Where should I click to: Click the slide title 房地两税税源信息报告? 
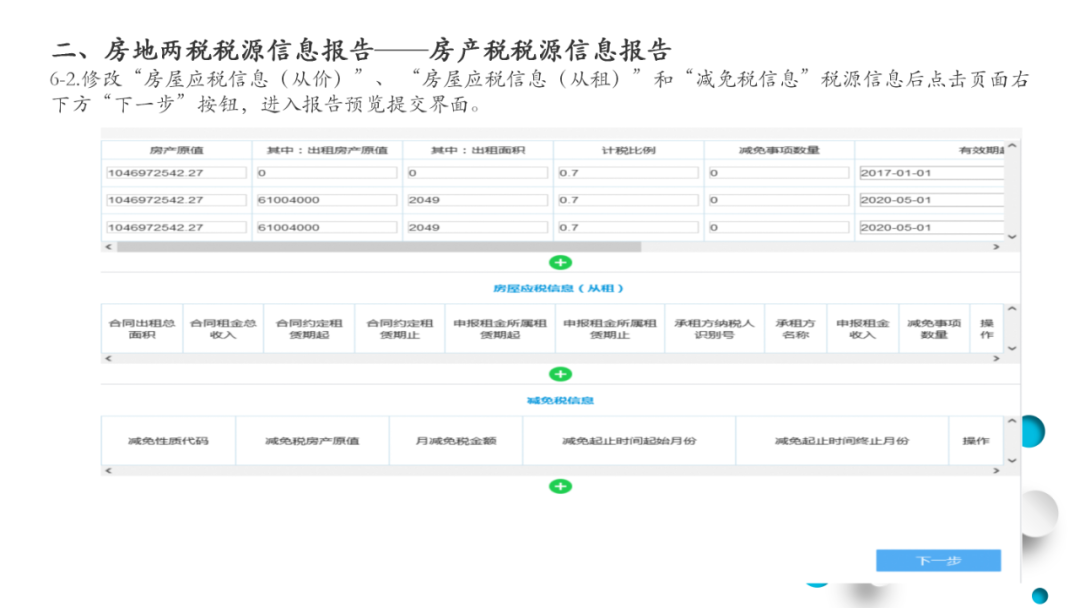click(238, 50)
